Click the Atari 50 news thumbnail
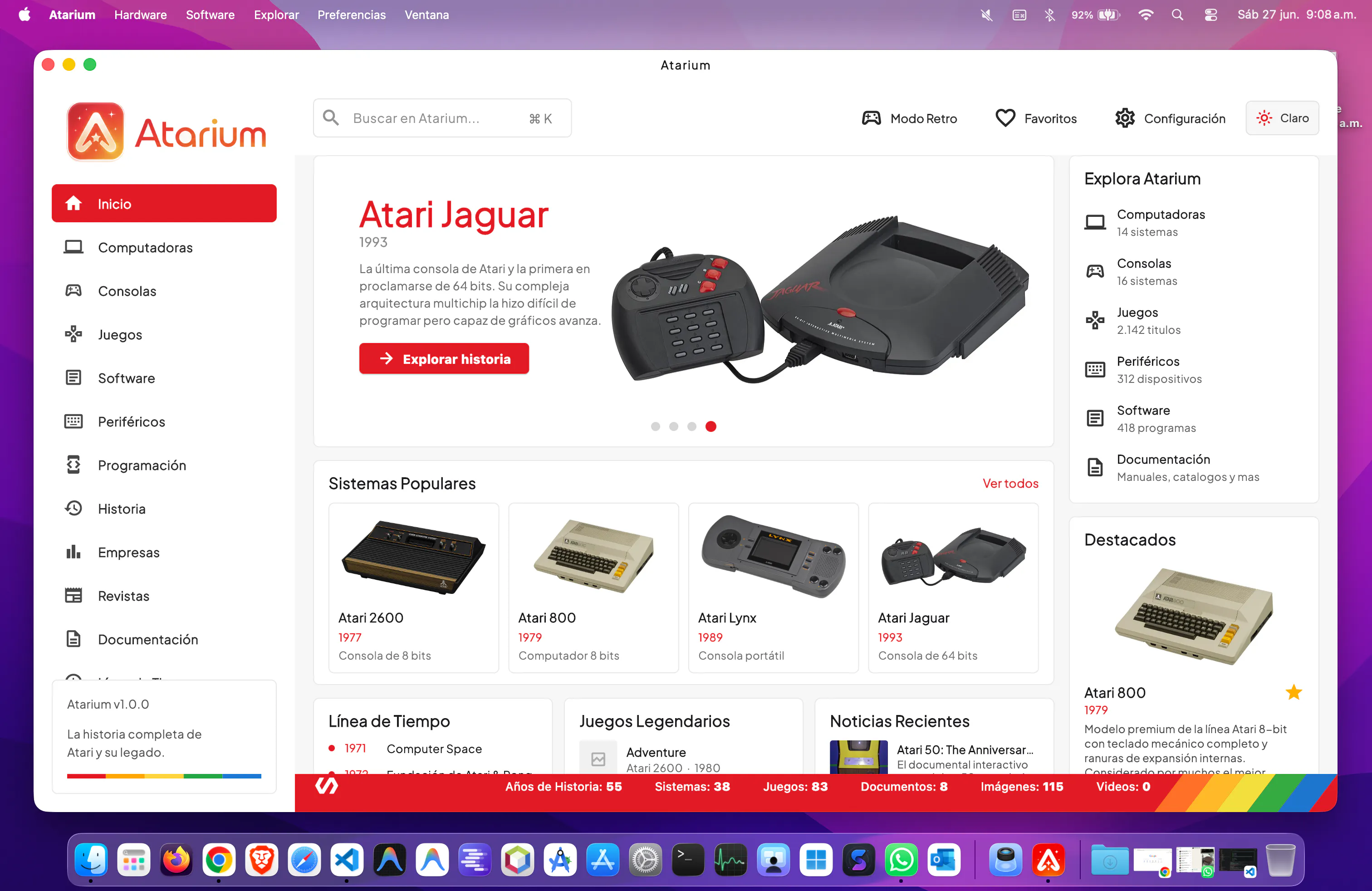1372x891 pixels. click(858, 757)
